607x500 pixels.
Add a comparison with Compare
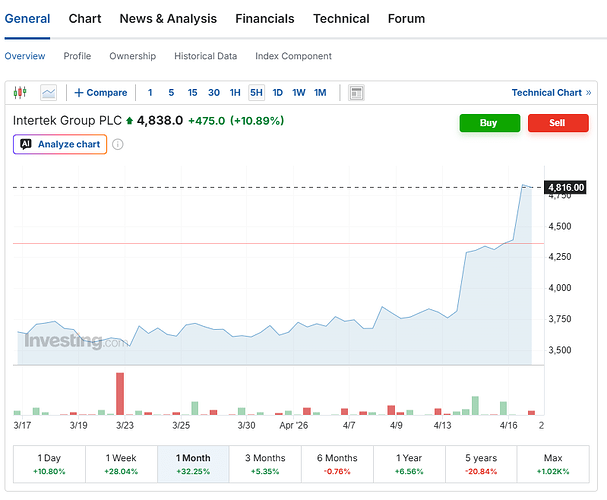click(101, 92)
